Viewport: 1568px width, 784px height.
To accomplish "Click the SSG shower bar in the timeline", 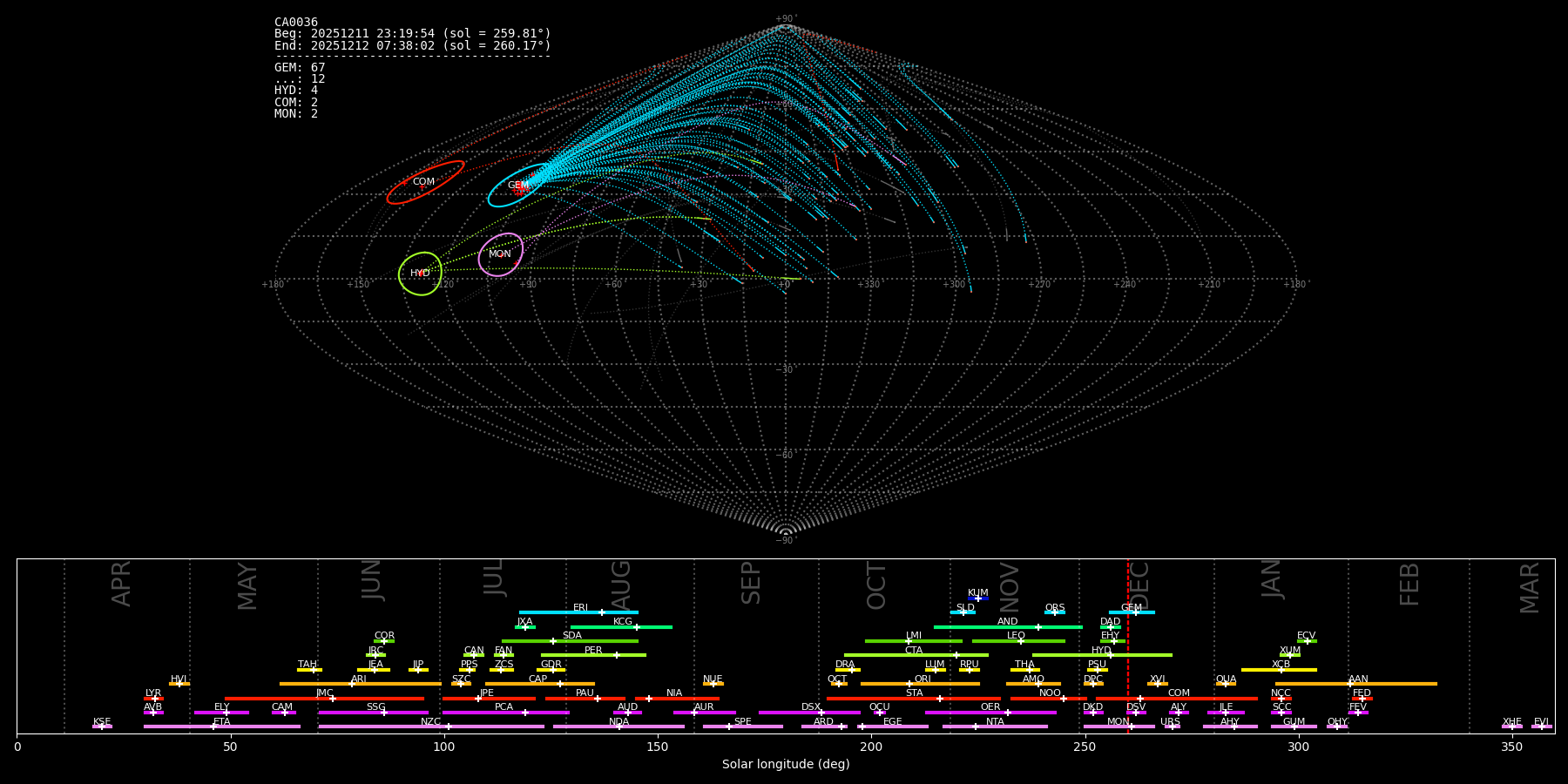I will click(x=373, y=713).
